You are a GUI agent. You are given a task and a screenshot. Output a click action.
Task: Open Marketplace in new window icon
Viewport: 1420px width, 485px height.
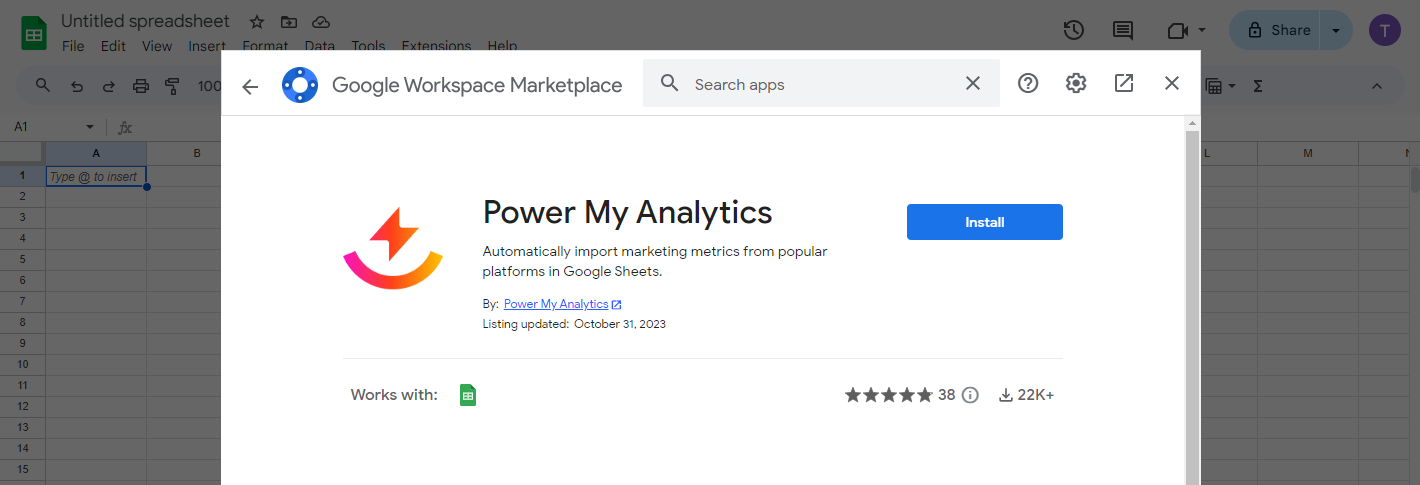[1124, 84]
